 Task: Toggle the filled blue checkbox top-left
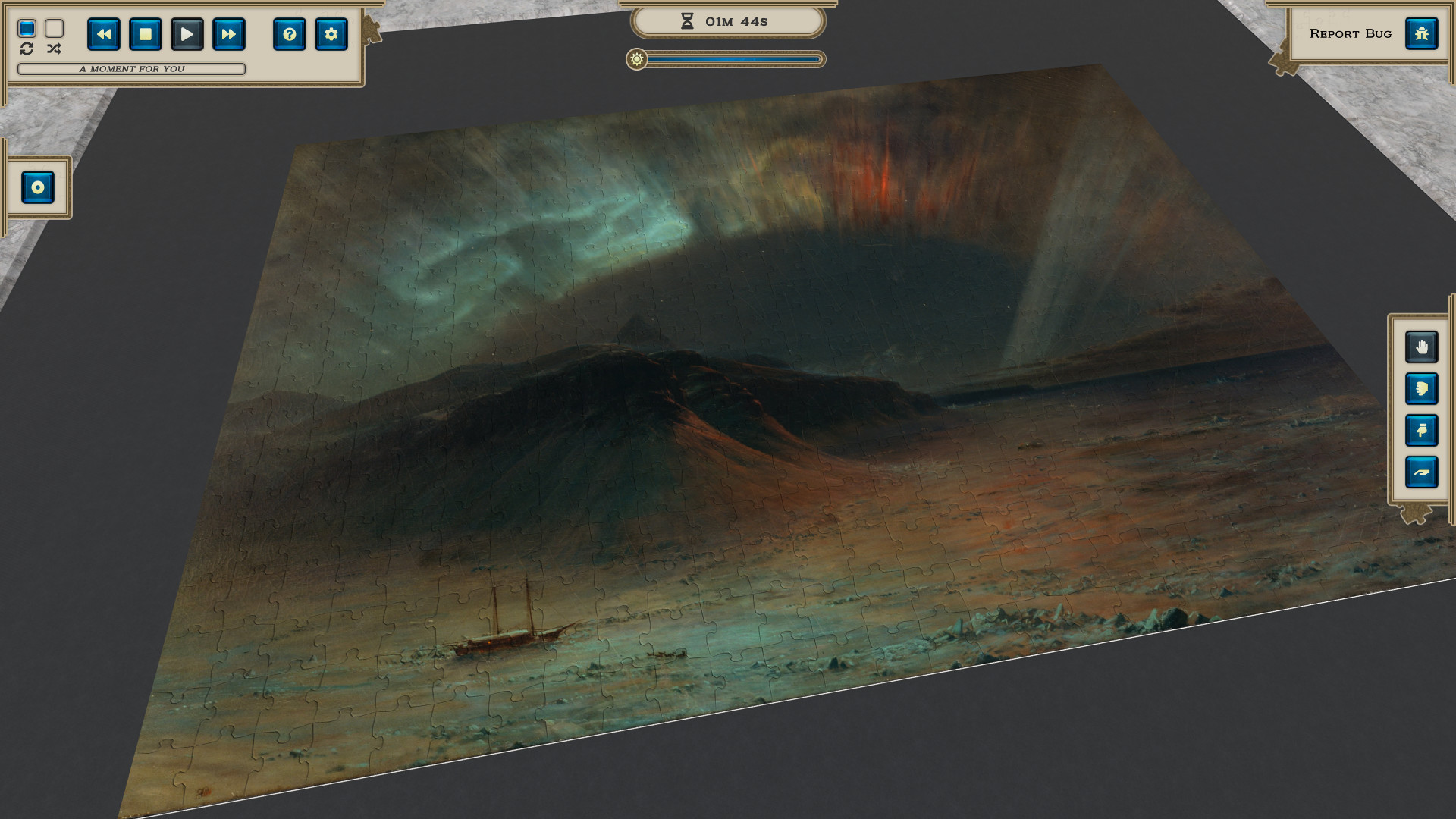click(x=27, y=28)
